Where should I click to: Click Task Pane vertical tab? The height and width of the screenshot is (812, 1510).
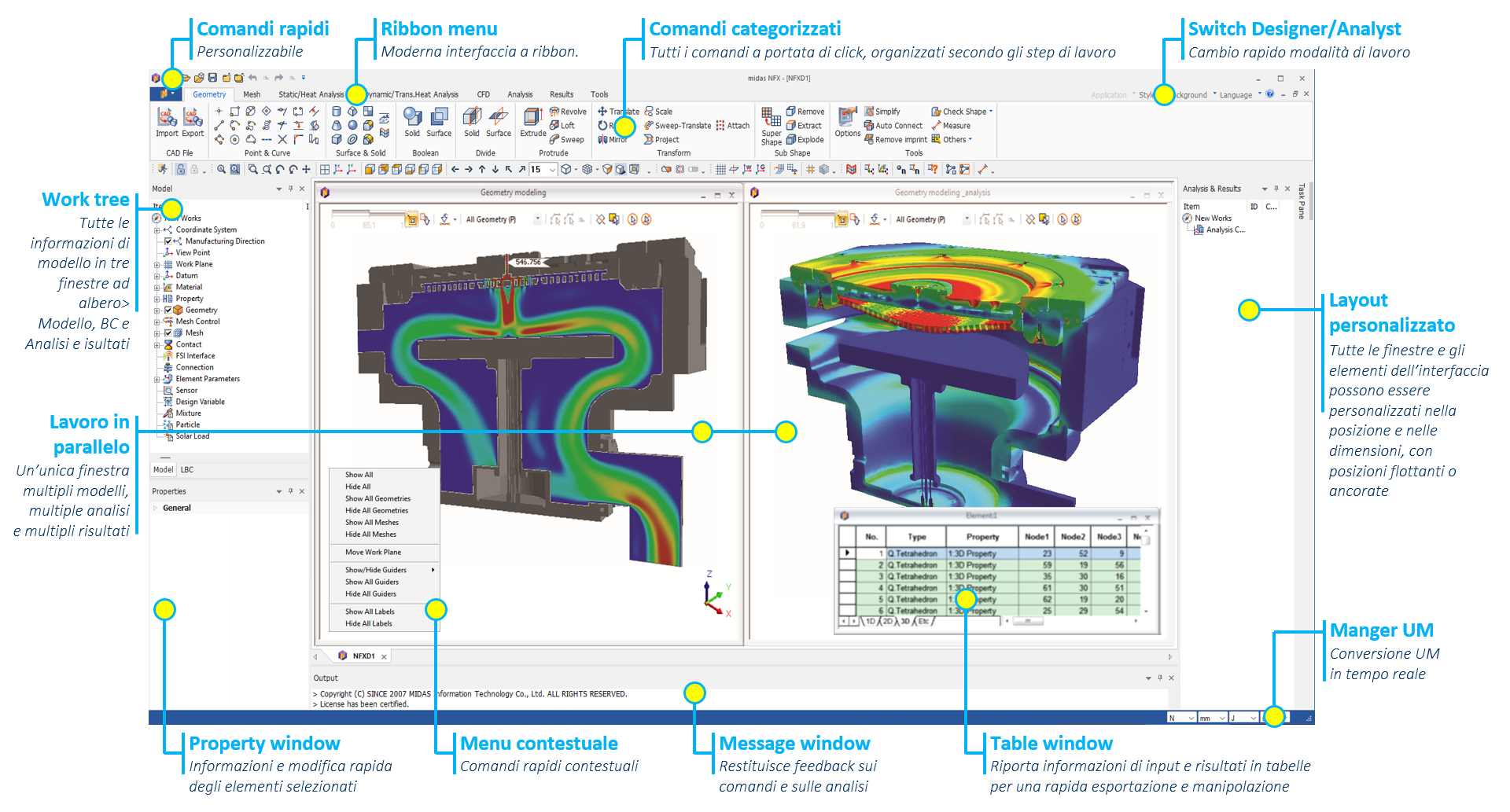click(1302, 201)
